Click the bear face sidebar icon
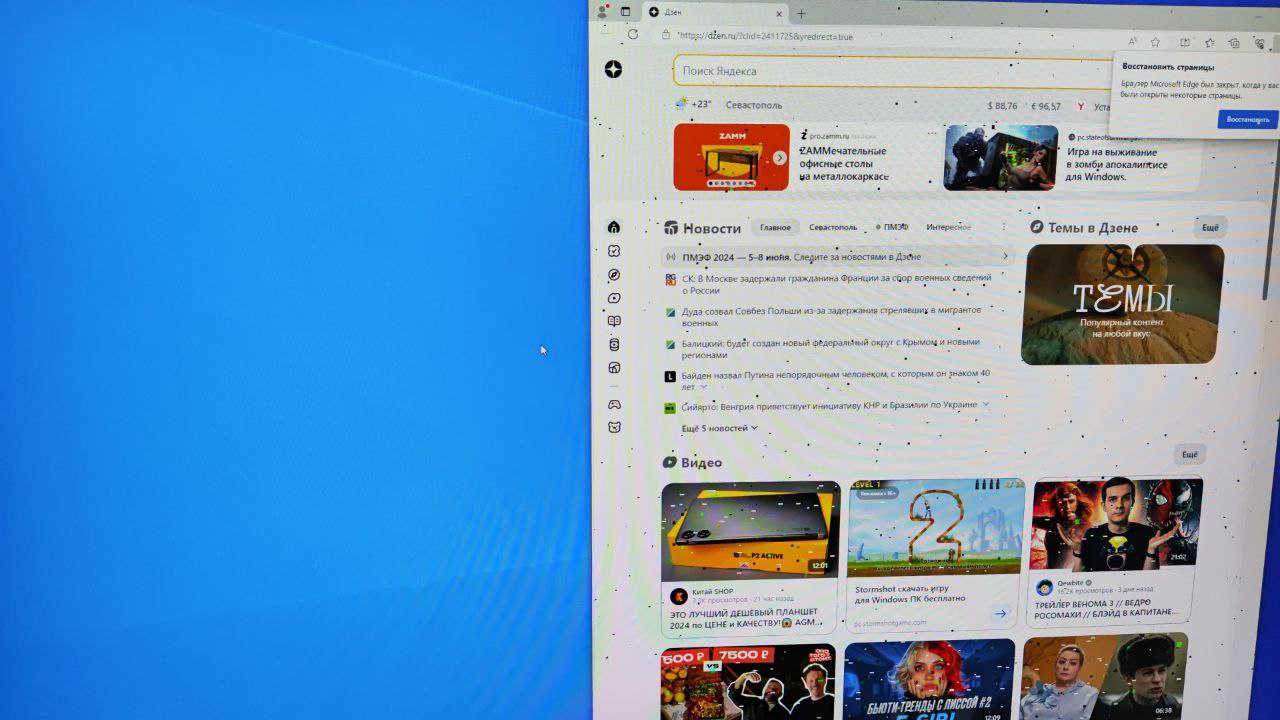The width and height of the screenshot is (1280, 720). click(614, 427)
